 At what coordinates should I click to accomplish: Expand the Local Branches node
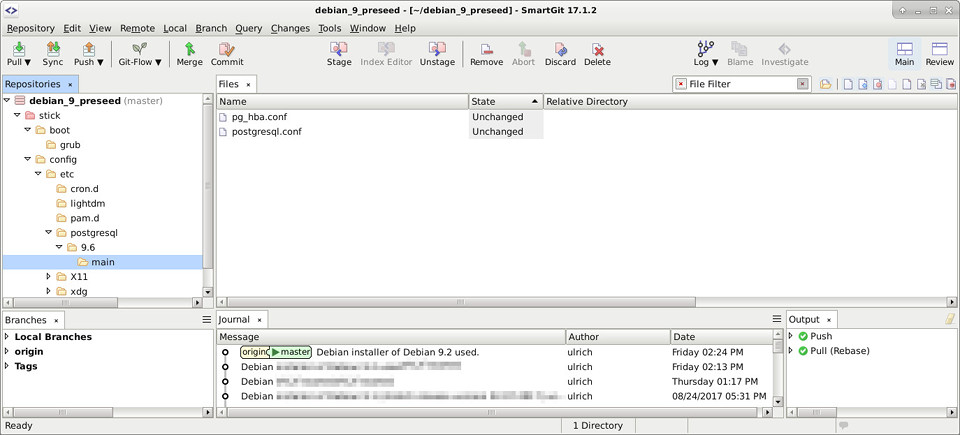coord(7,337)
